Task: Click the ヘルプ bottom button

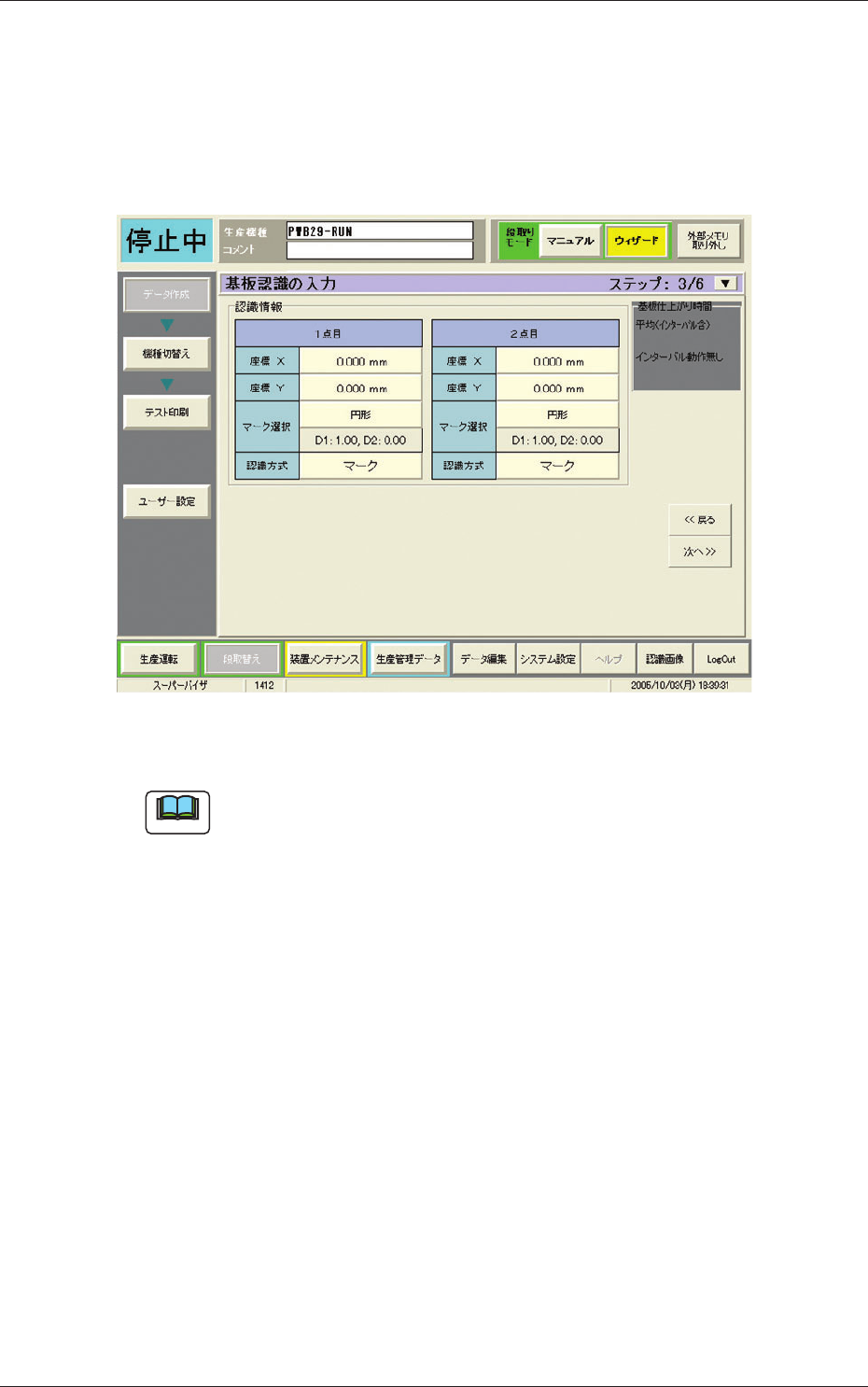Action: tap(609, 659)
